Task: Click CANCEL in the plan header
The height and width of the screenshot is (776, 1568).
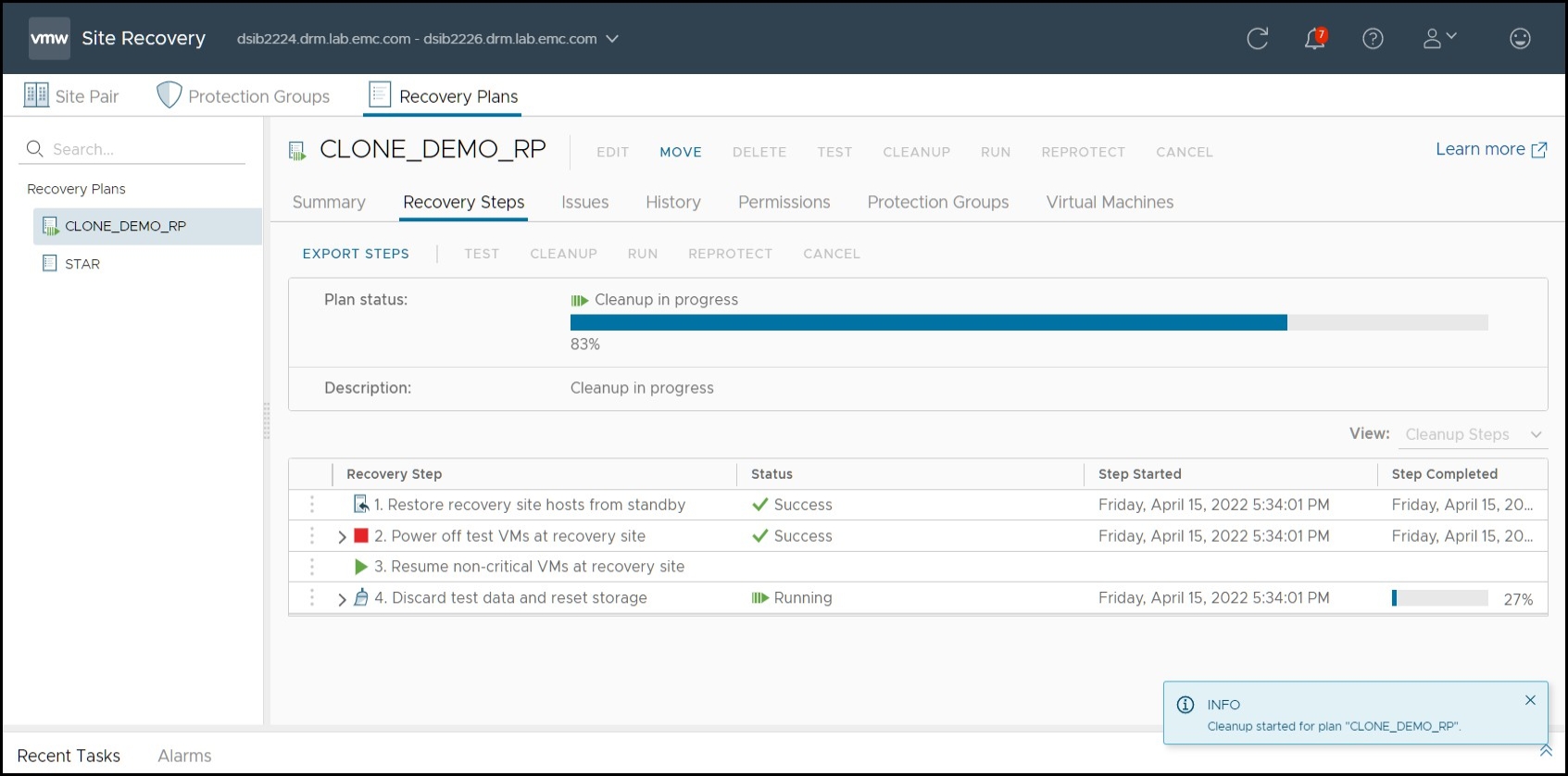Action: (x=1184, y=152)
